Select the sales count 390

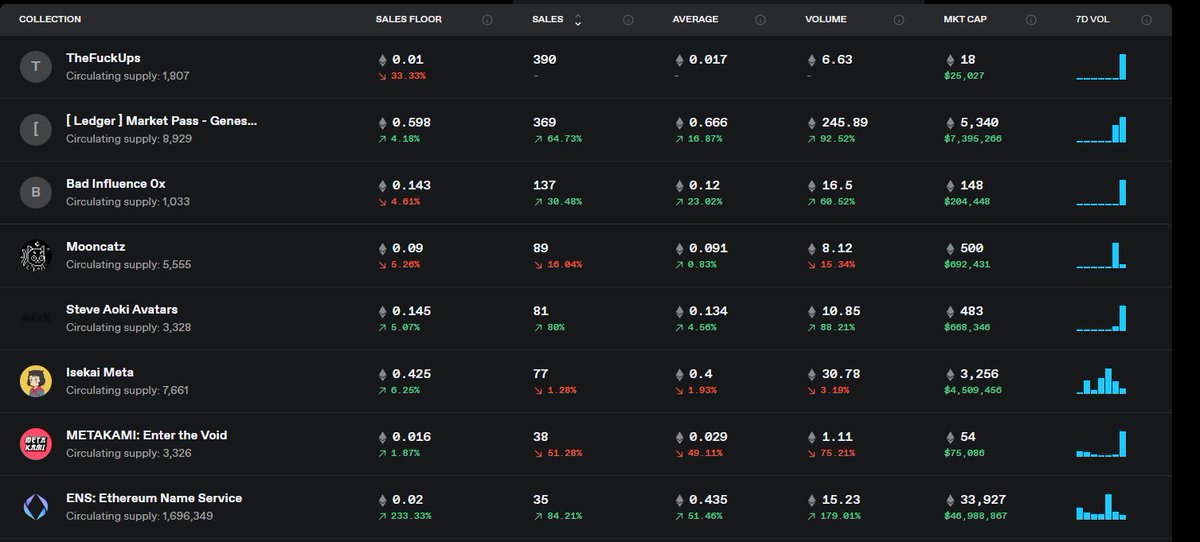pos(544,60)
